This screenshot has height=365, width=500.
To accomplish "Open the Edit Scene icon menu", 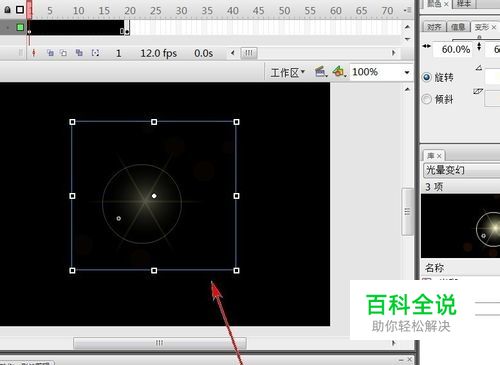I will pos(321,72).
